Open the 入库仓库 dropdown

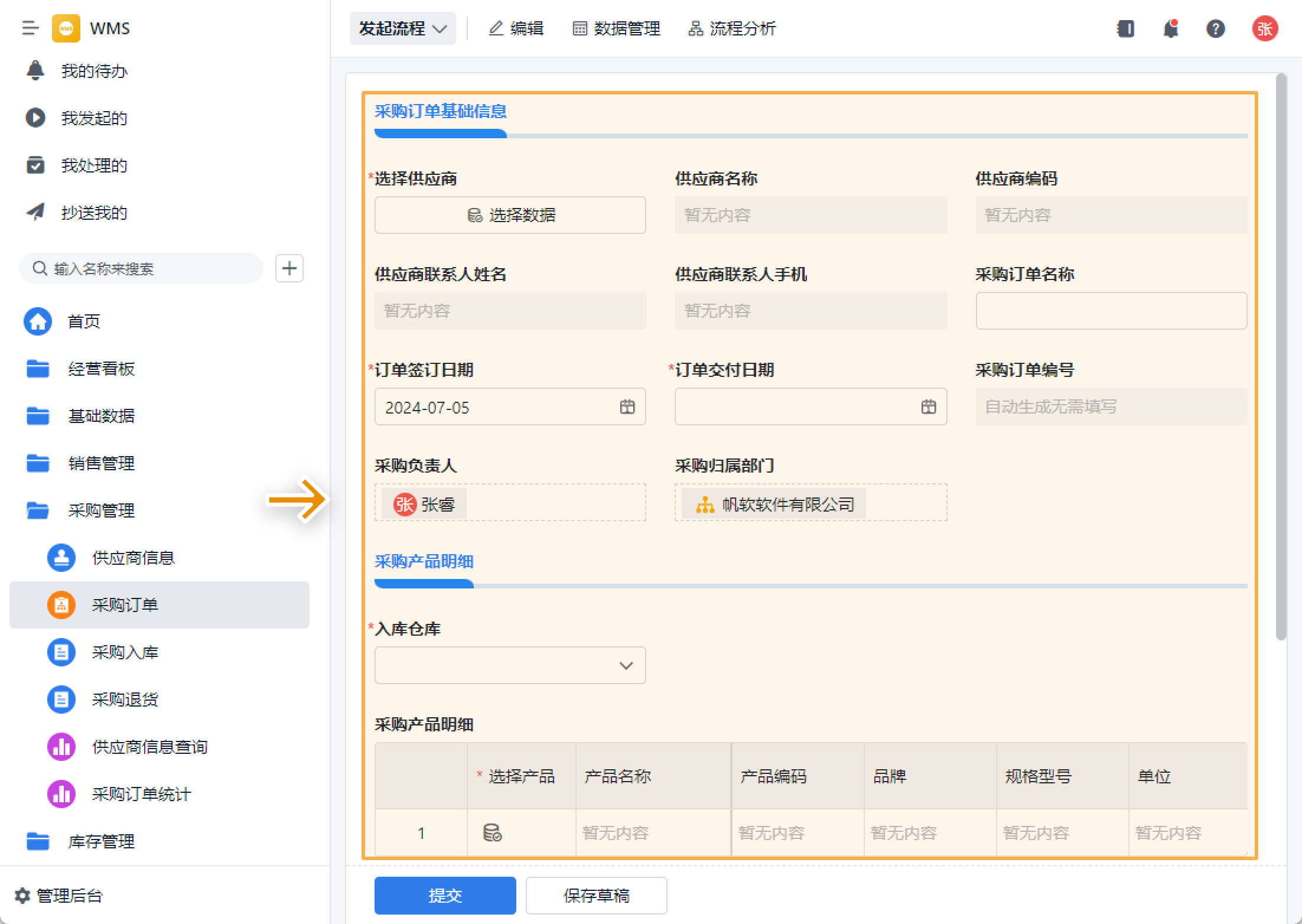click(510, 666)
